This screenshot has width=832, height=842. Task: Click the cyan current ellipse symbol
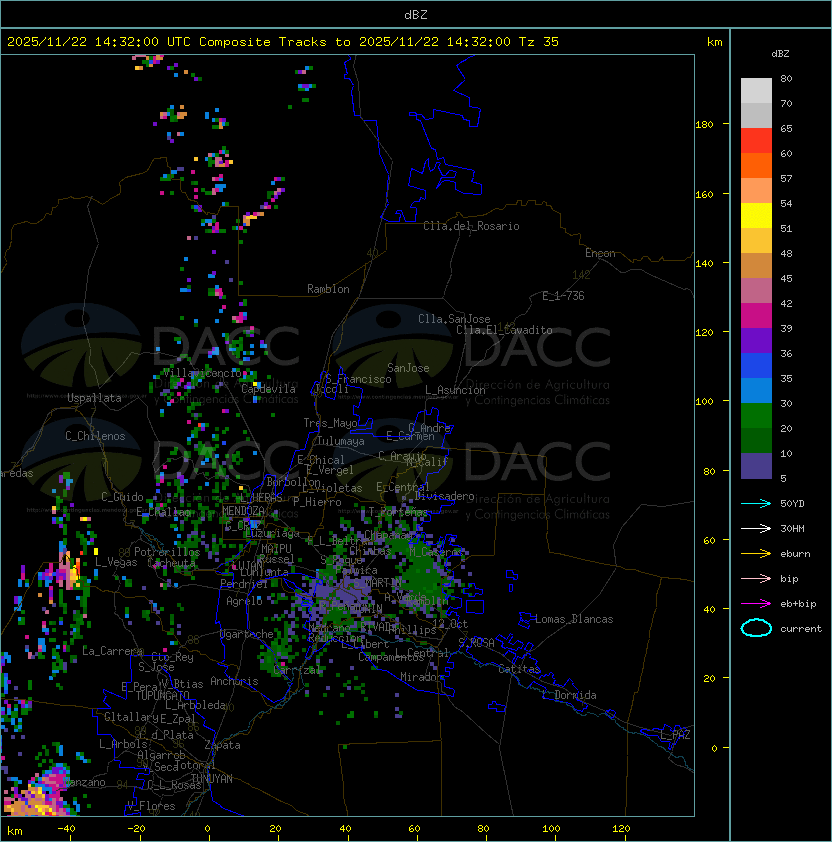(x=756, y=628)
